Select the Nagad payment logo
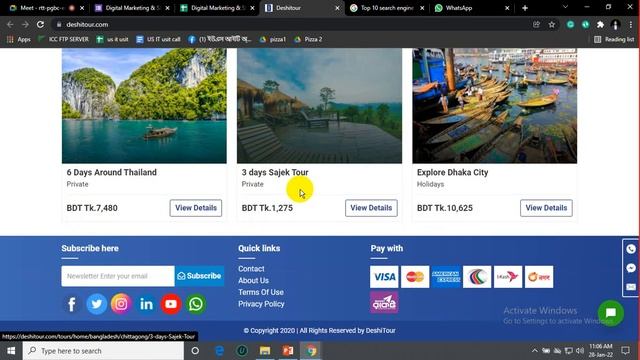The height and width of the screenshot is (360, 640). pyautogui.click(x=539, y=277)
